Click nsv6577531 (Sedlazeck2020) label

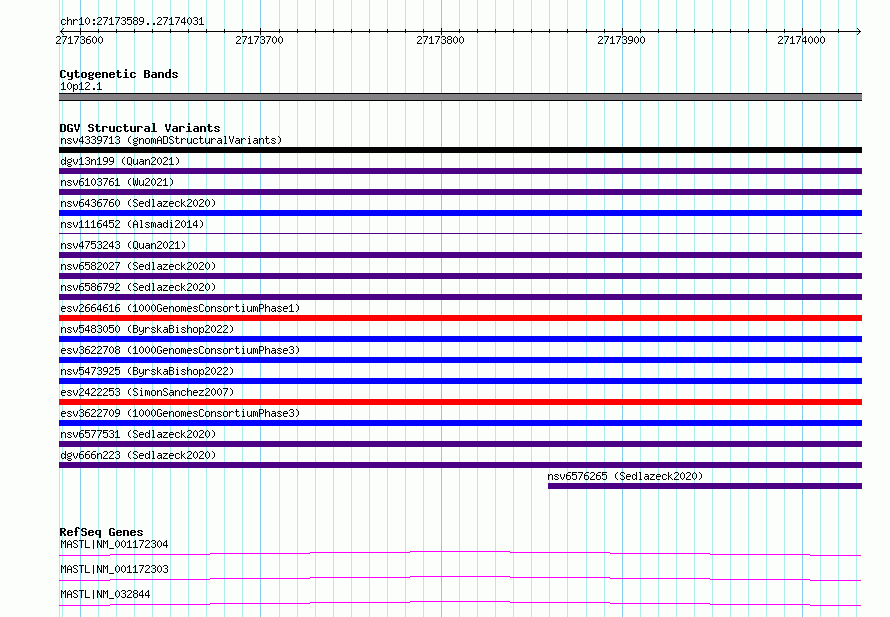click(x=138, y=434)
